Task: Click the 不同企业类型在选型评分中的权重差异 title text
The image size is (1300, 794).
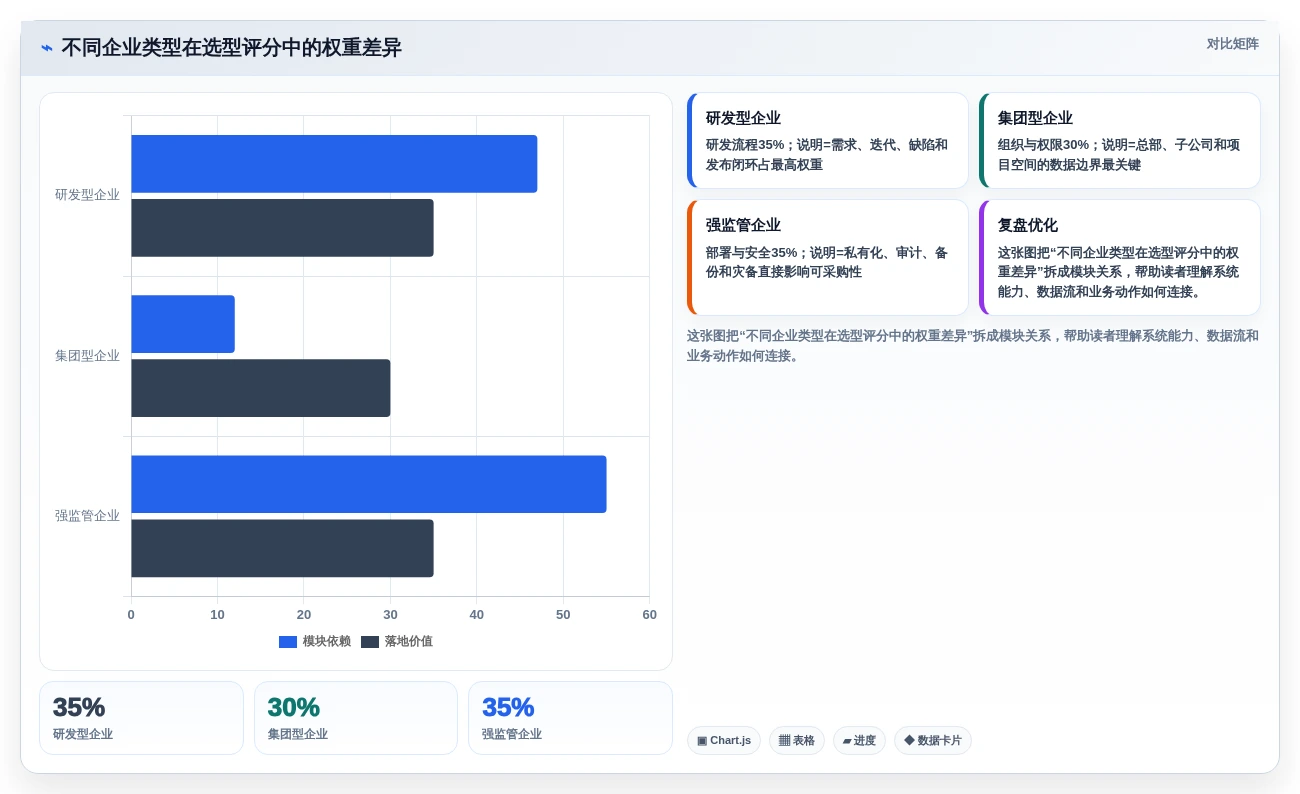Action: 231,48
